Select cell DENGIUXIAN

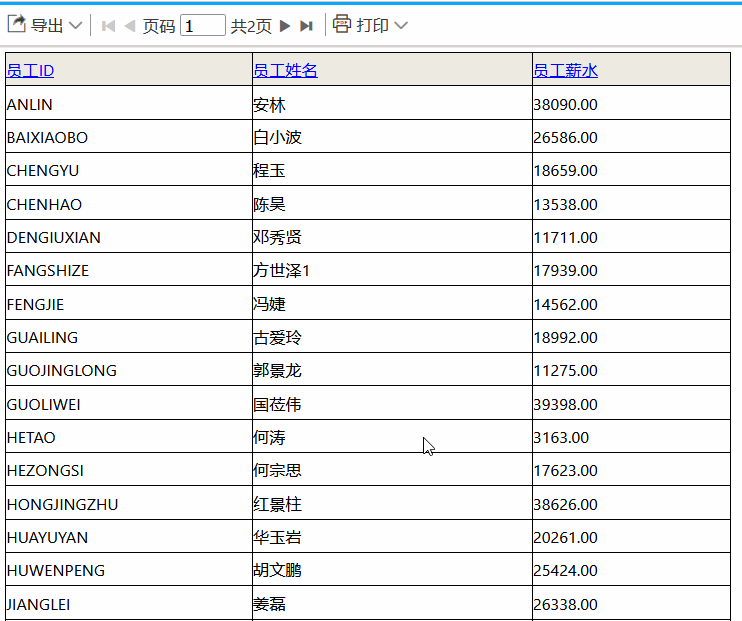pyautogui.click(x=129, y=236)
